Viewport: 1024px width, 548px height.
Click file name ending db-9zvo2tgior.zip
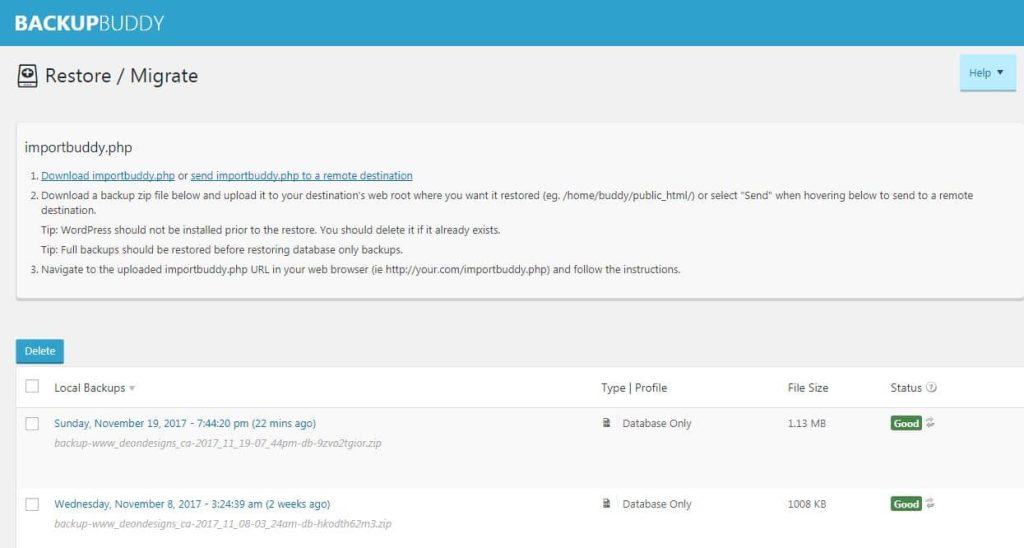(217, 443)
